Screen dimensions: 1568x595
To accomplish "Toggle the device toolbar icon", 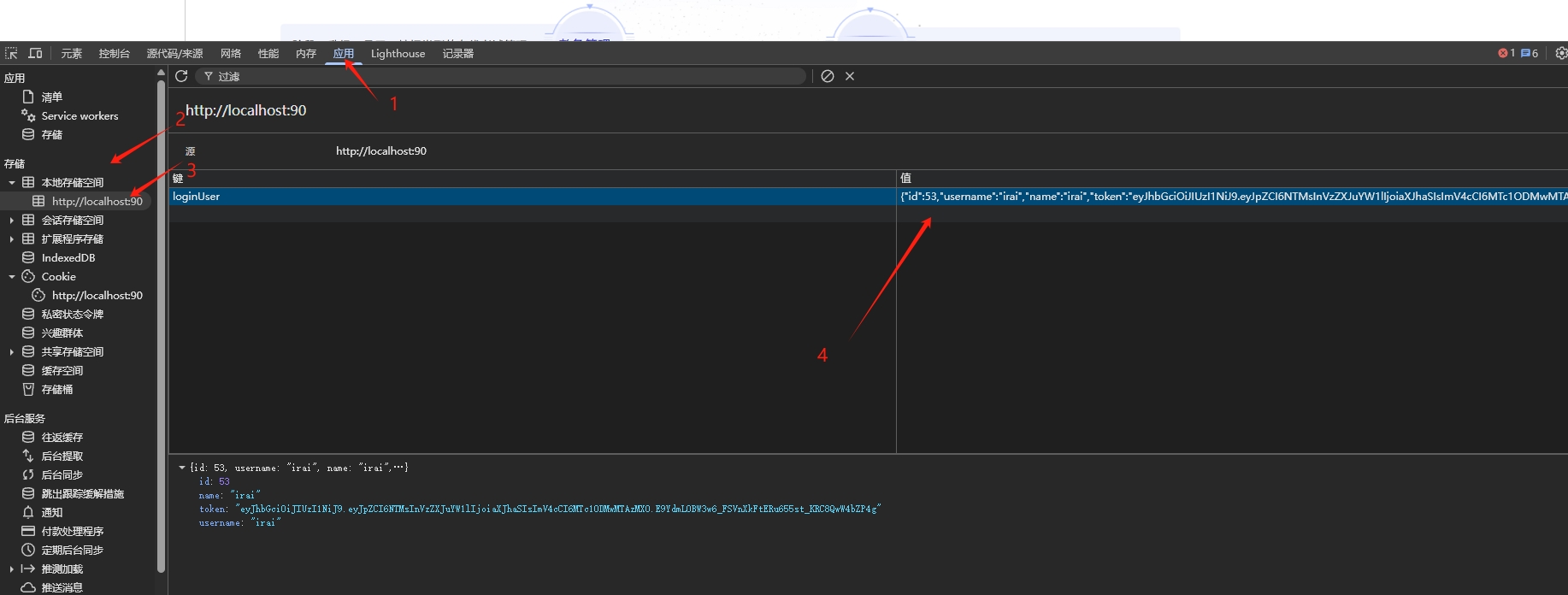I will click(x=35, y=53).
